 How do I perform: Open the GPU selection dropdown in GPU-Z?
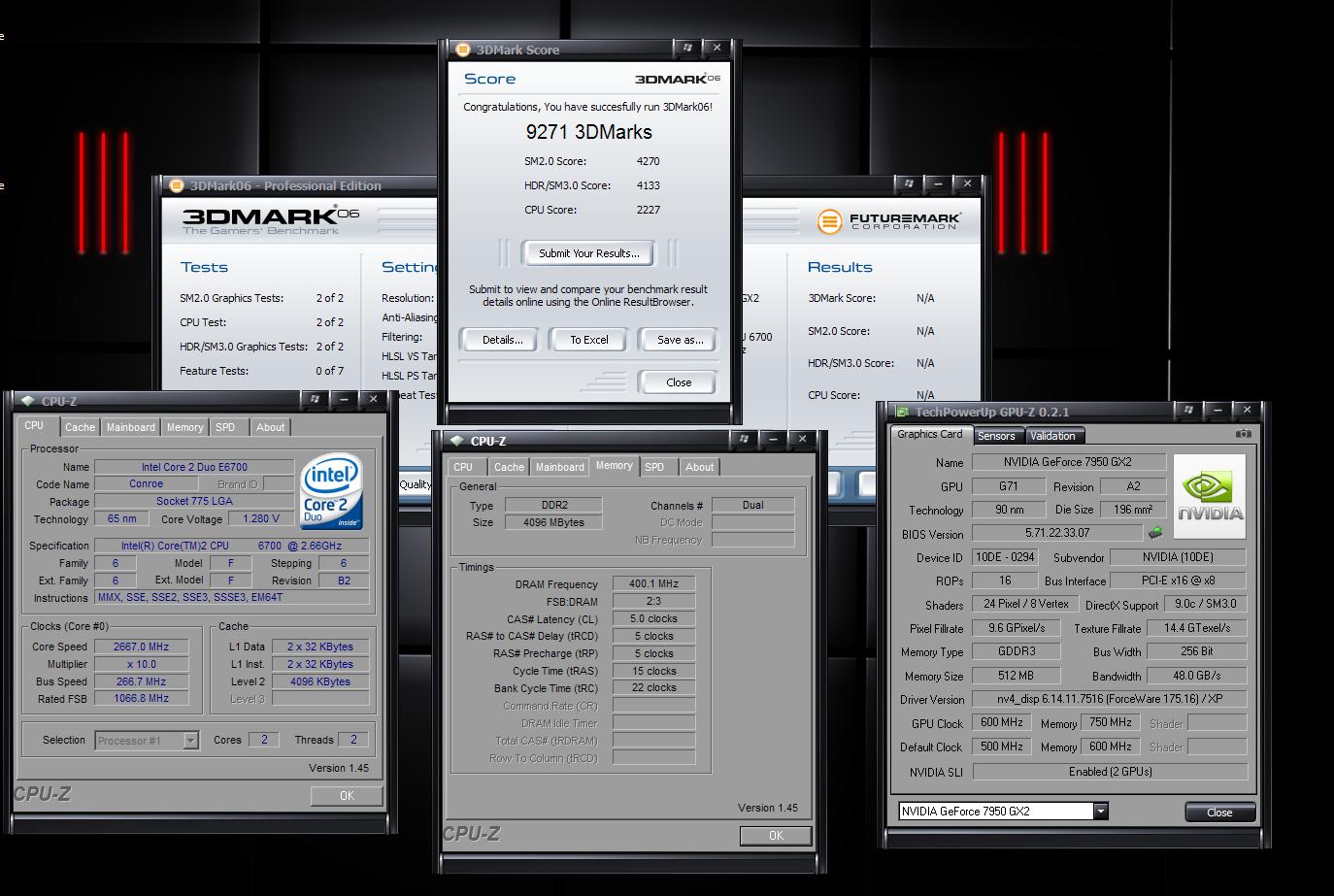pos(1100,812)
